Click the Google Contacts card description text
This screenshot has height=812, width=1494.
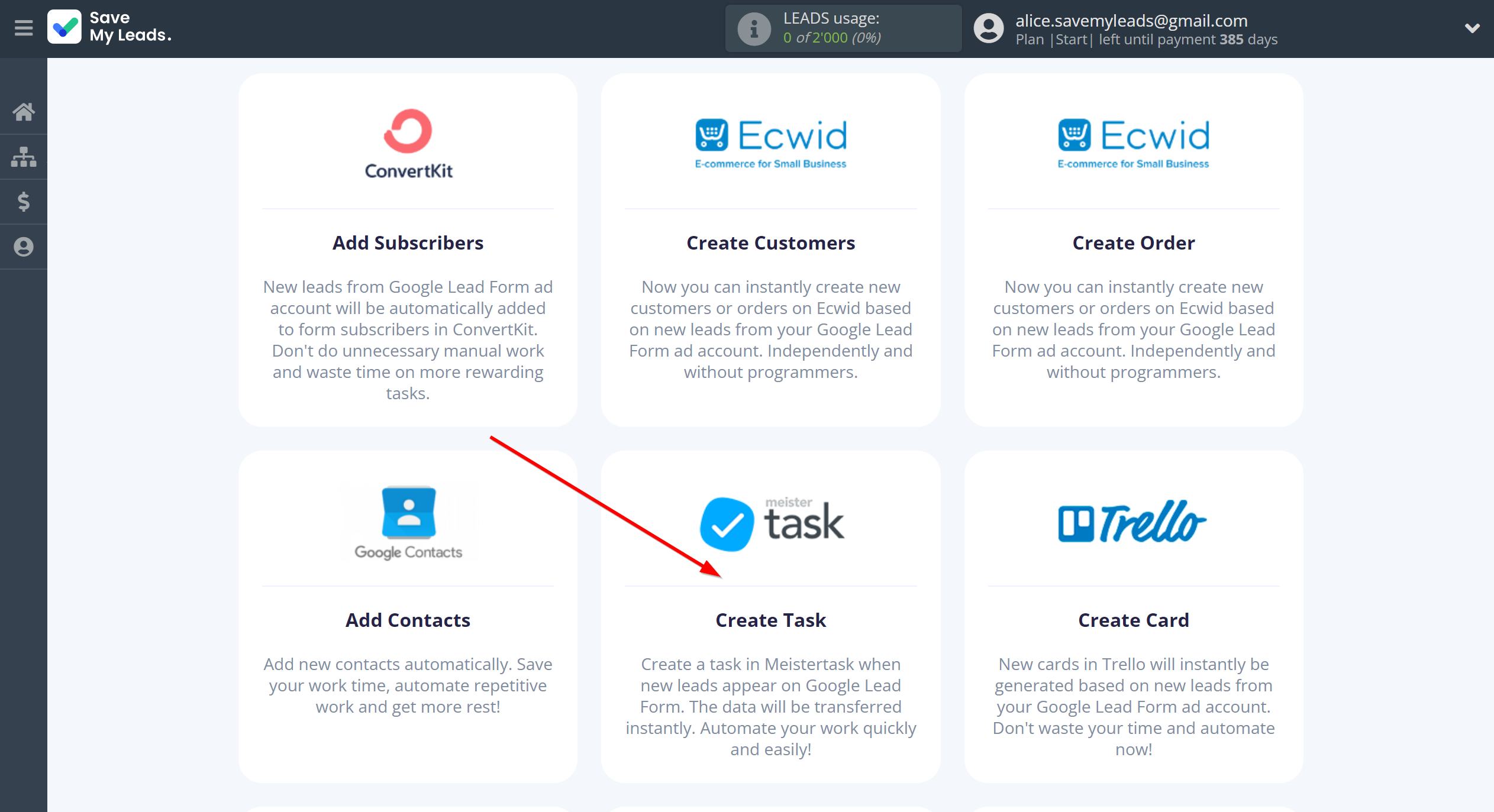[x=408, y=685]
